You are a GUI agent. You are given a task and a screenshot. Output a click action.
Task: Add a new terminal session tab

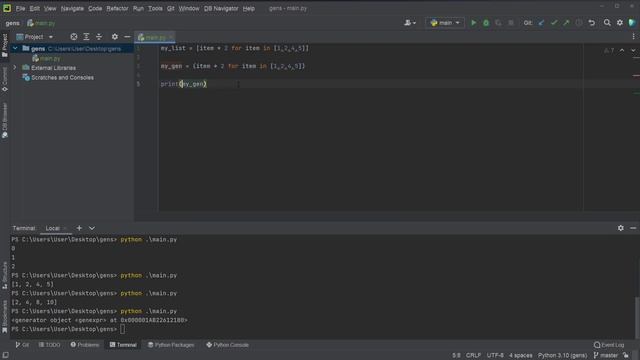click(x=79, y=228)
